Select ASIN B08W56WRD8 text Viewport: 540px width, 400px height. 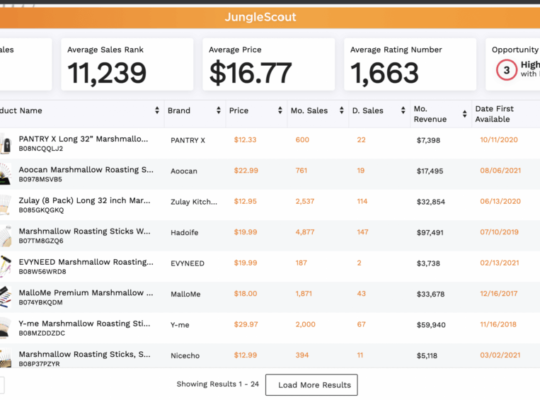42,271
